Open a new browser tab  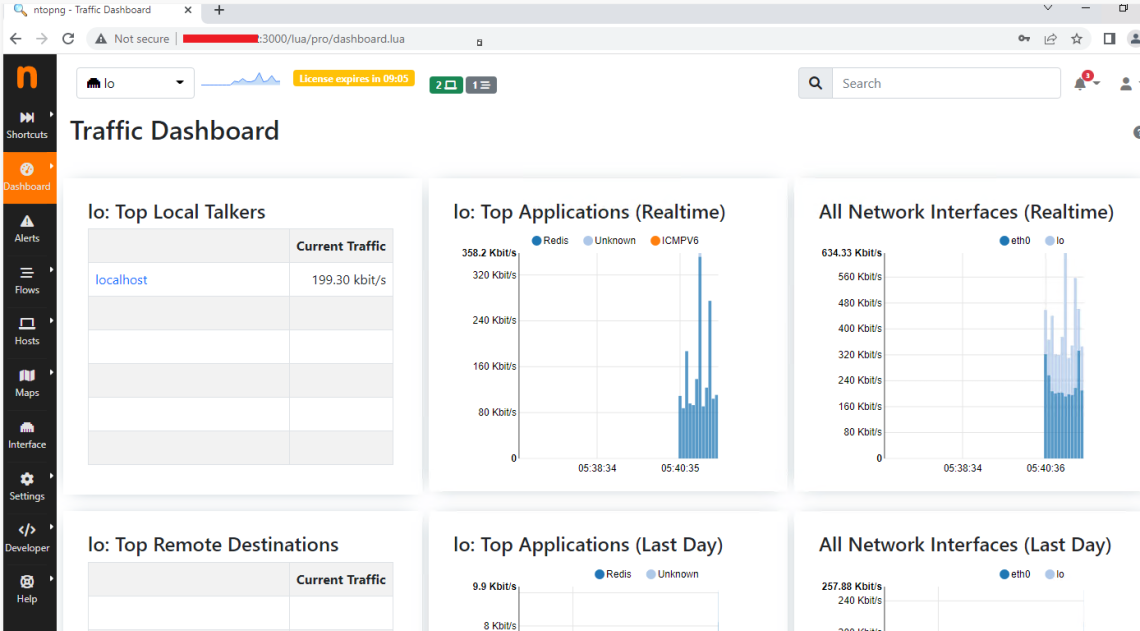(219, 10)
